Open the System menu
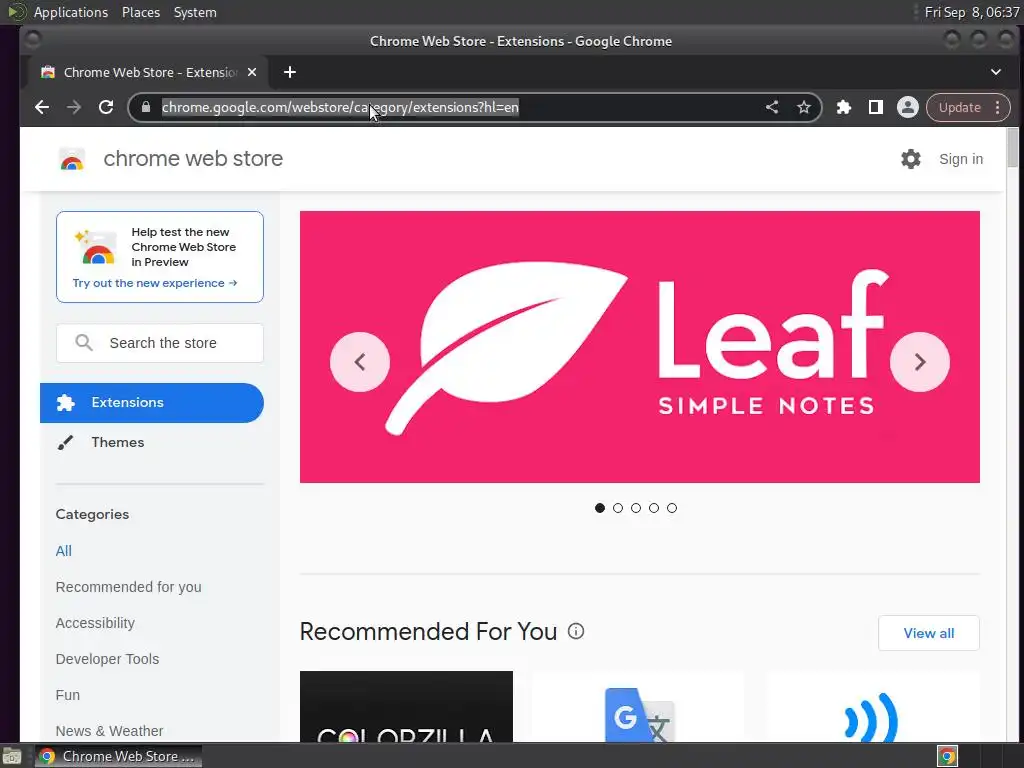 tap(195, 12)
